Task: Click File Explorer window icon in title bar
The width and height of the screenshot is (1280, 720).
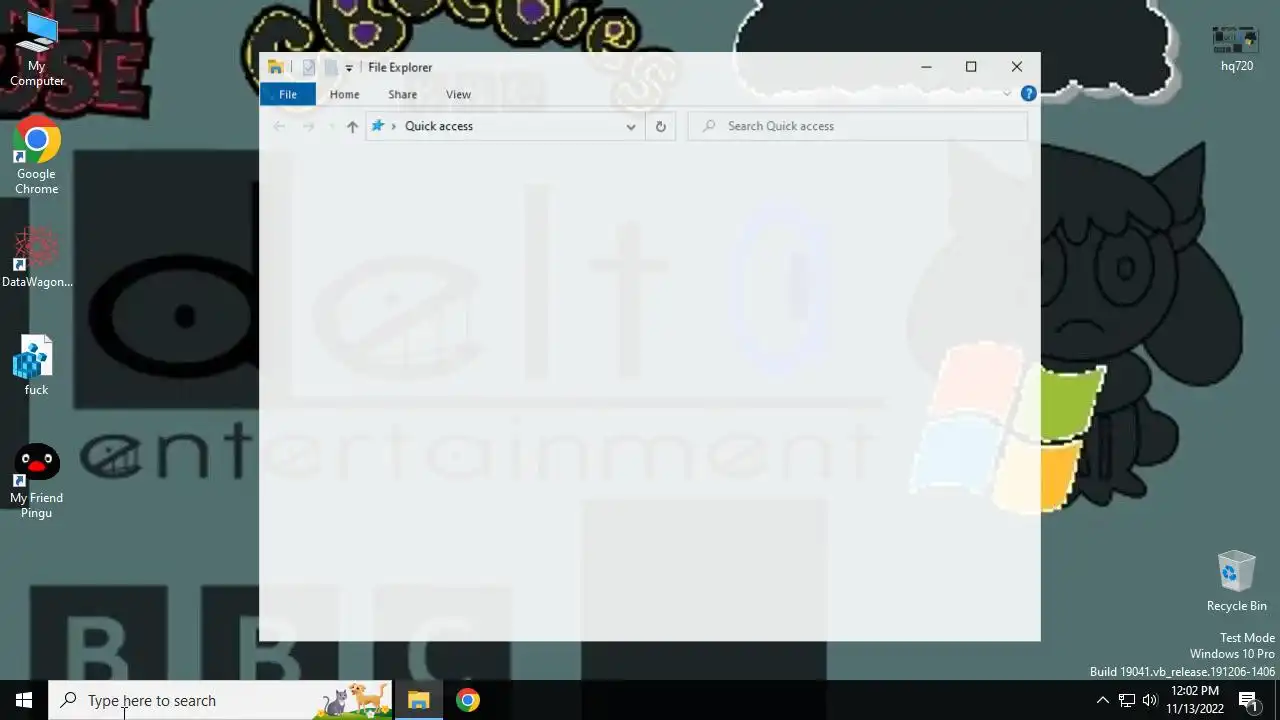Action: pos(276,67)
